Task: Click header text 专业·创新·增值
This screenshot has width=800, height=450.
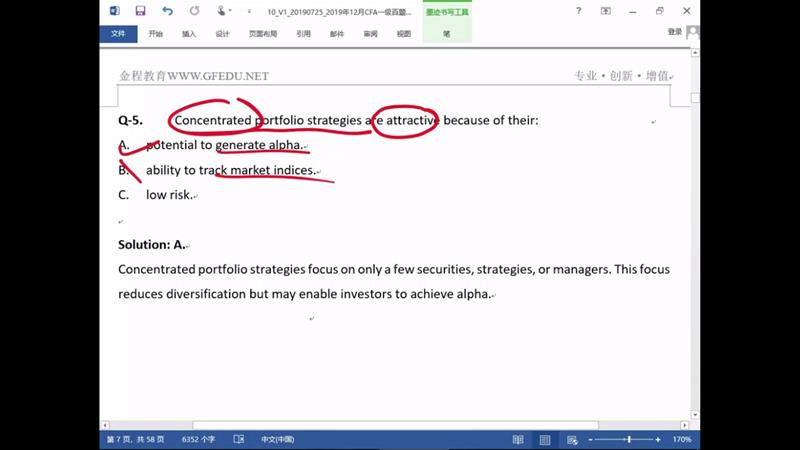Action: point(621,76)
